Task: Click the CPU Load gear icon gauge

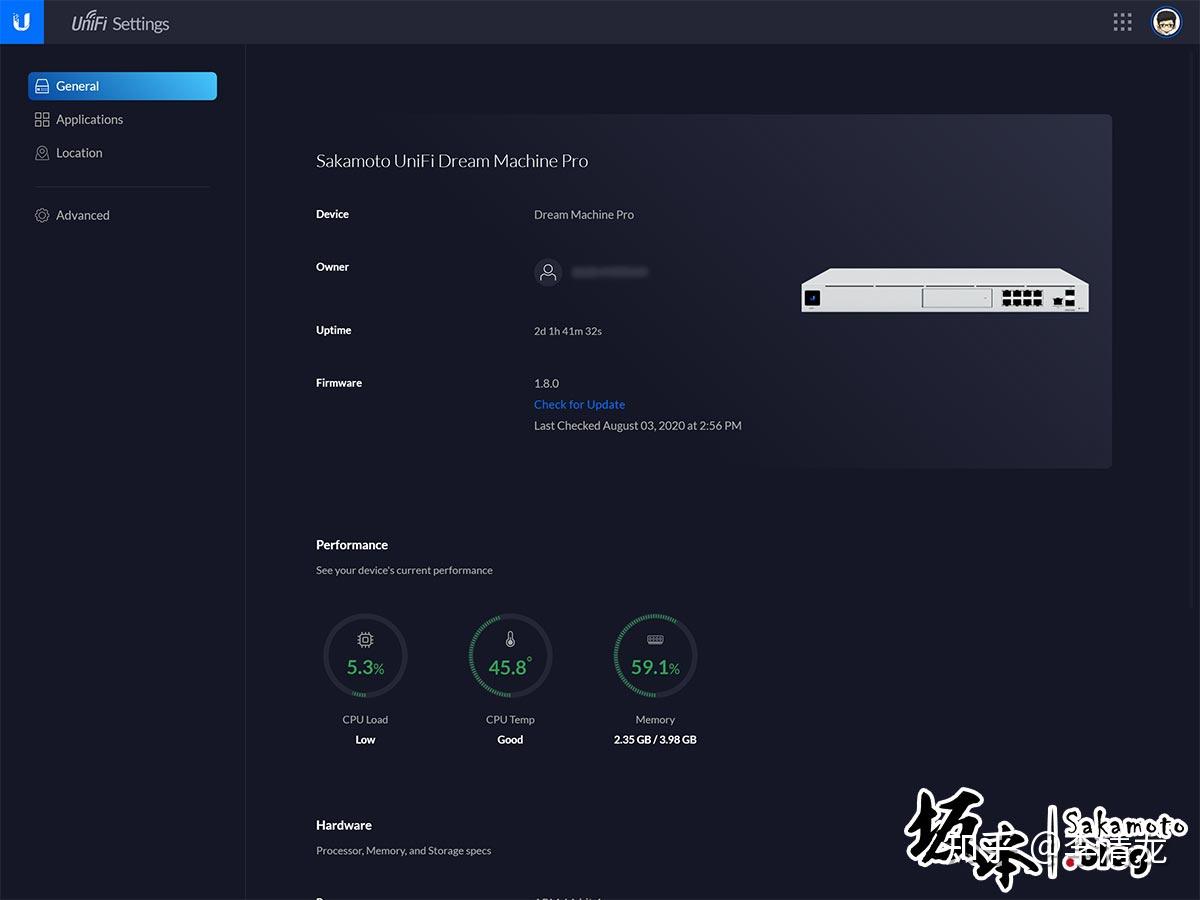Action: (365, 640)
